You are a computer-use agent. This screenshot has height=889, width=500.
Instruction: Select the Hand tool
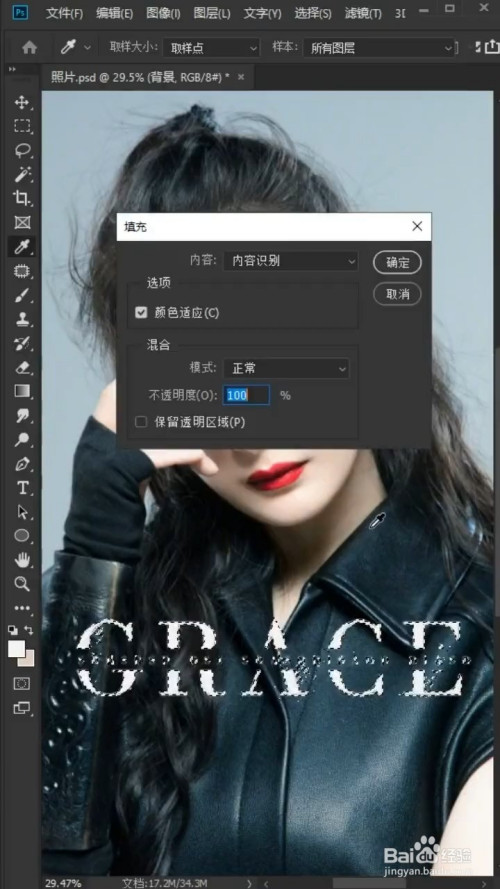click(22, 560)
